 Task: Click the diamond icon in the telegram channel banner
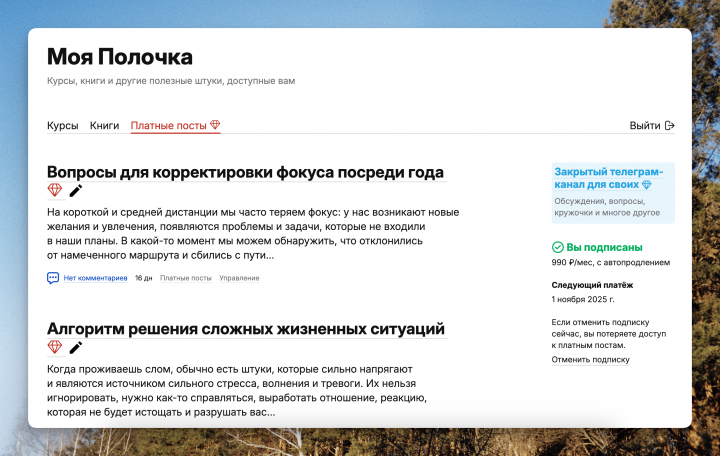click(646, 185)
